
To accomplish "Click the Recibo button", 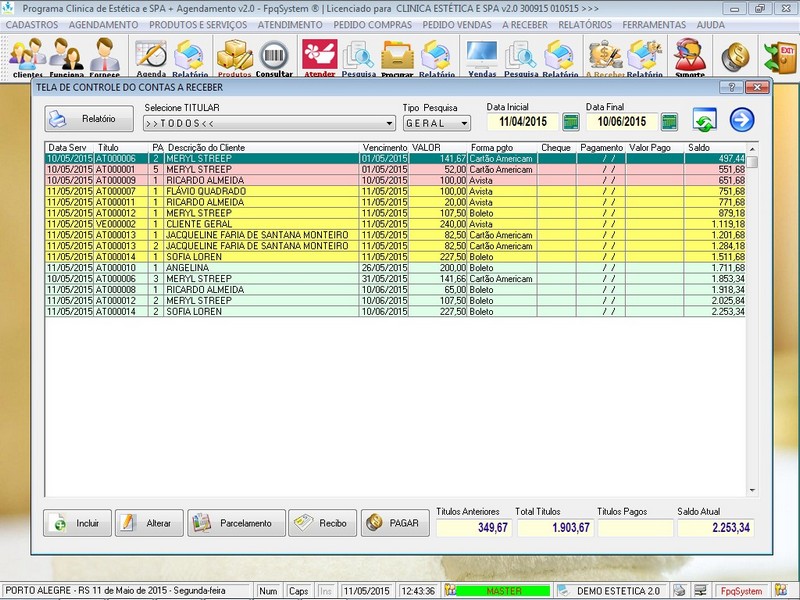I will 322,523.
